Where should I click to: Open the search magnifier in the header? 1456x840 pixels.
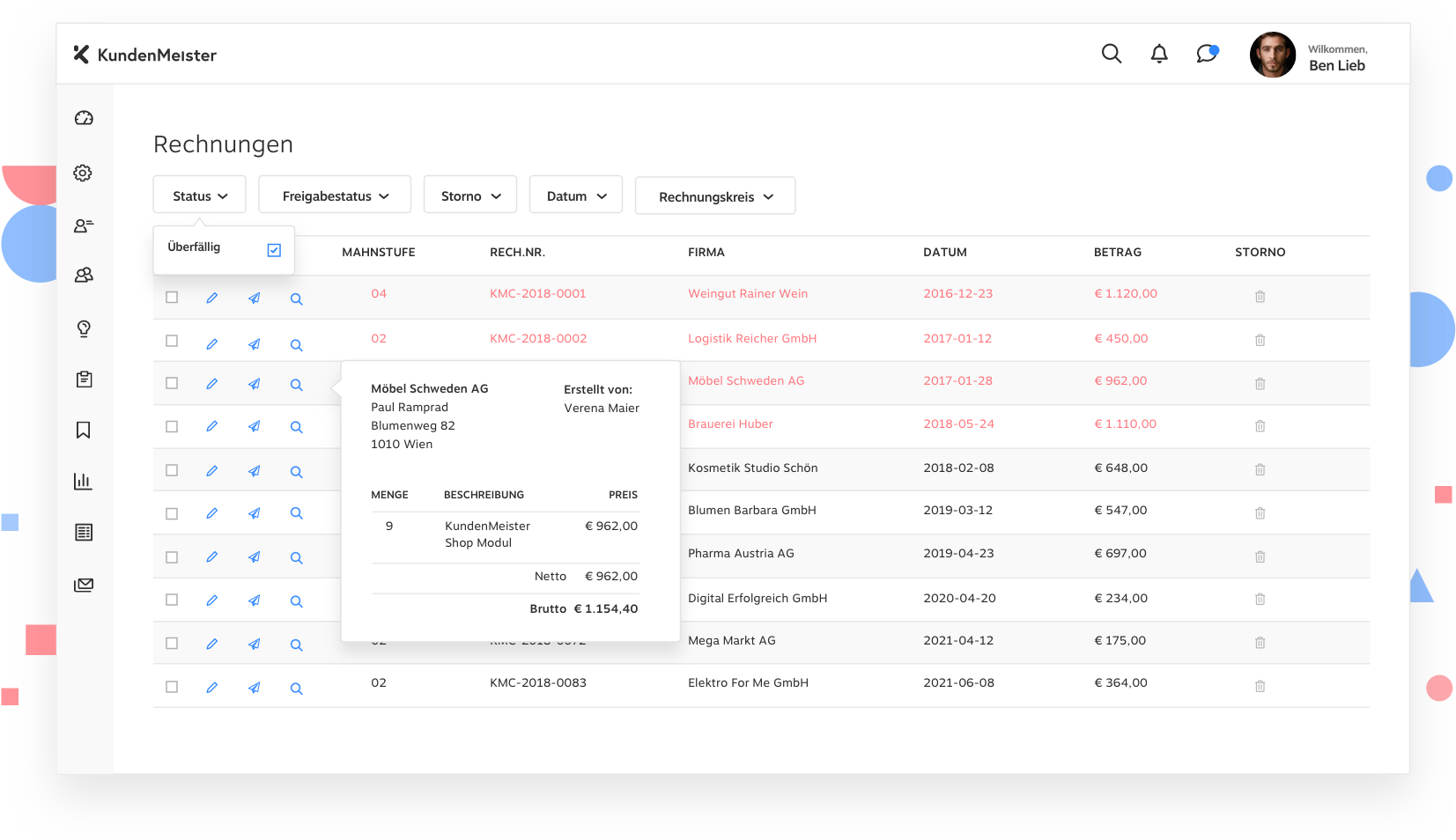pos(1111,54)
